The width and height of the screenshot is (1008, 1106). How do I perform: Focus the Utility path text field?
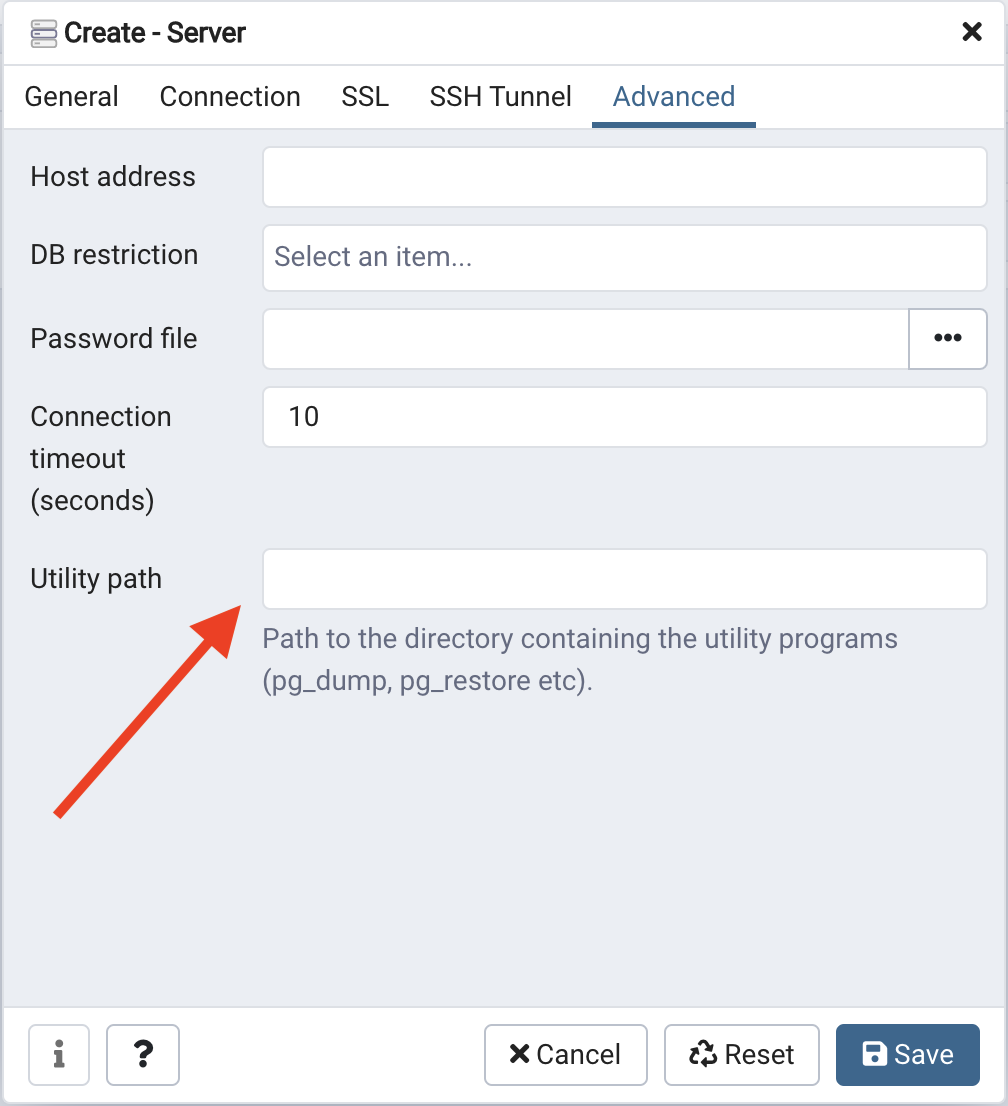click(624, 579)
